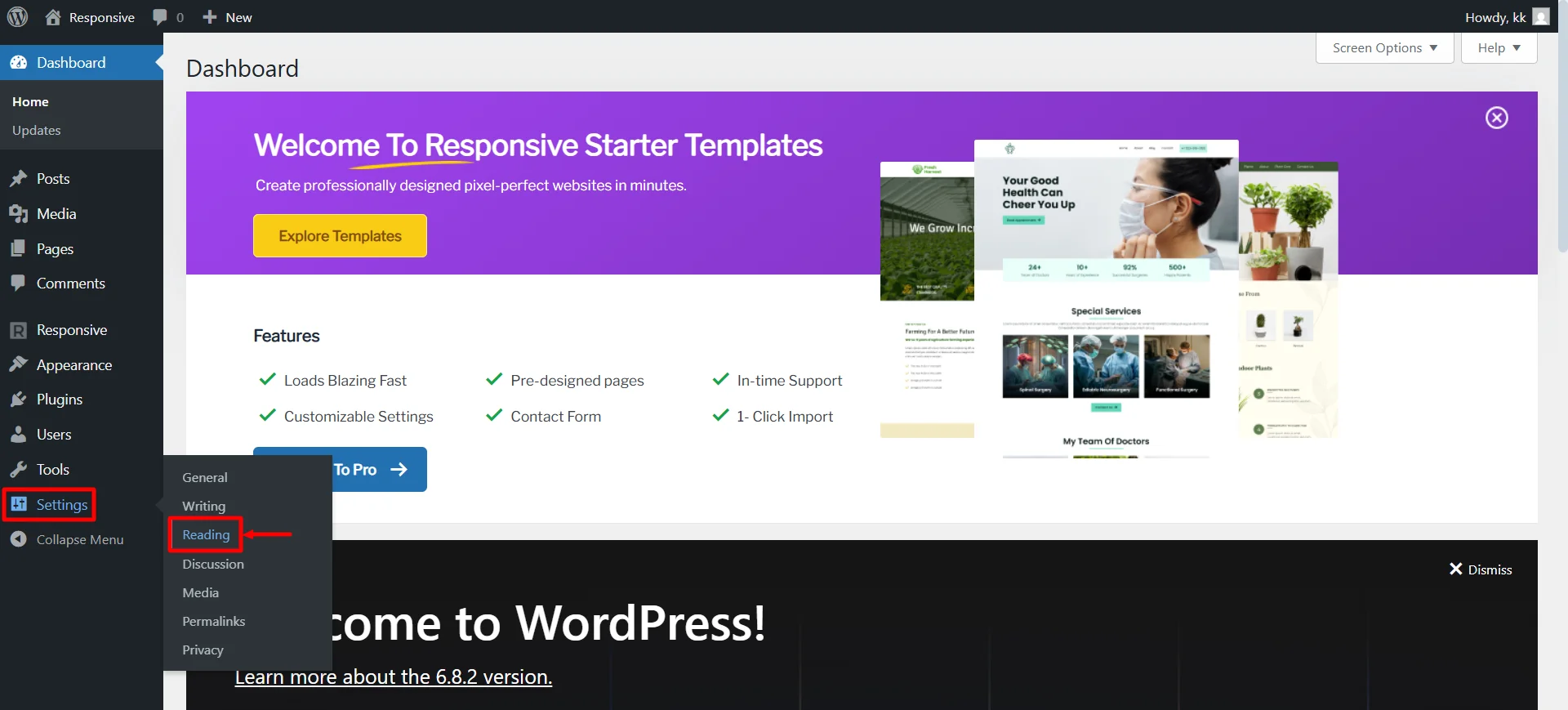
Task: Open the user avatar next to Howdy, kk
Action: pyautogui.click(x=1541, y=17)
